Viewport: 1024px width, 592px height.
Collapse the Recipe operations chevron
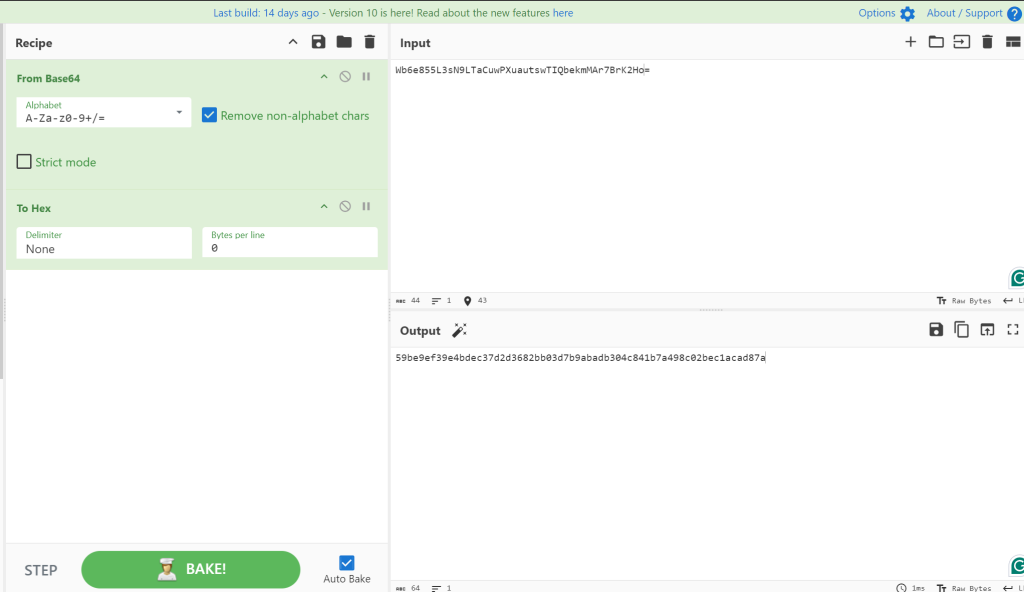(x=293, y=42)
